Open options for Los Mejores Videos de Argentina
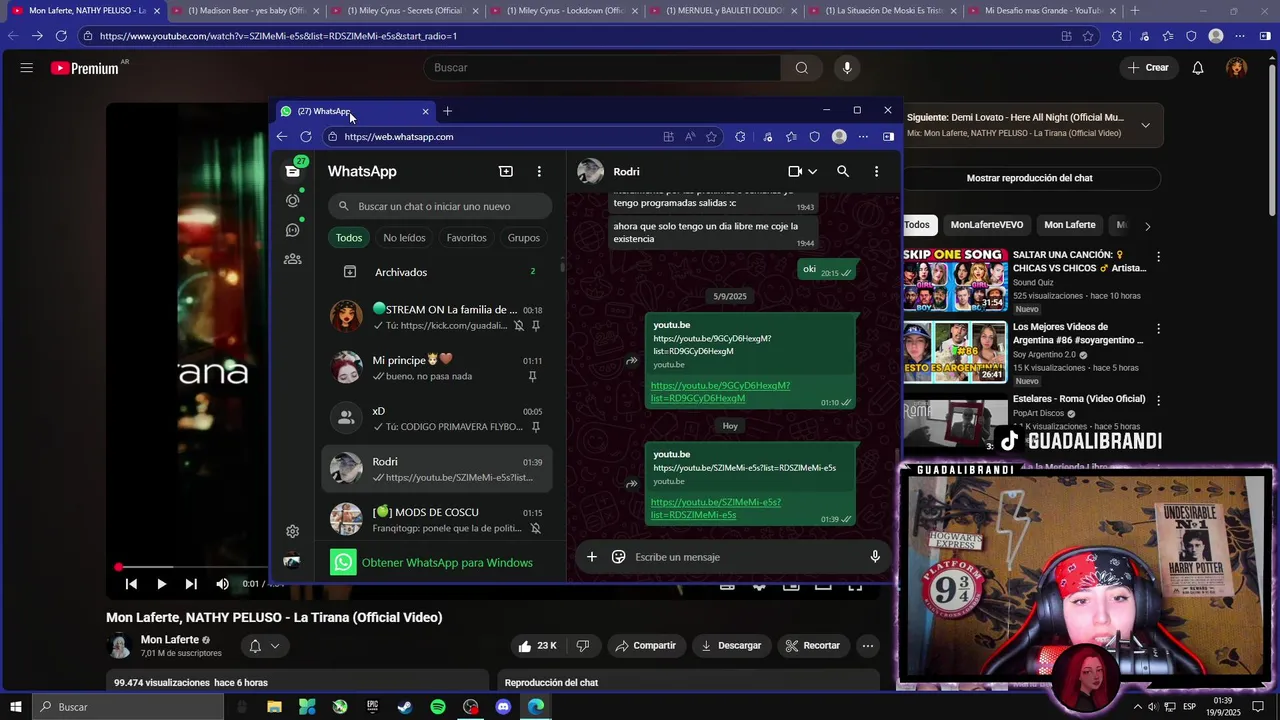The height and width of the screenshot is (720, 1280). coord(1159,329)
